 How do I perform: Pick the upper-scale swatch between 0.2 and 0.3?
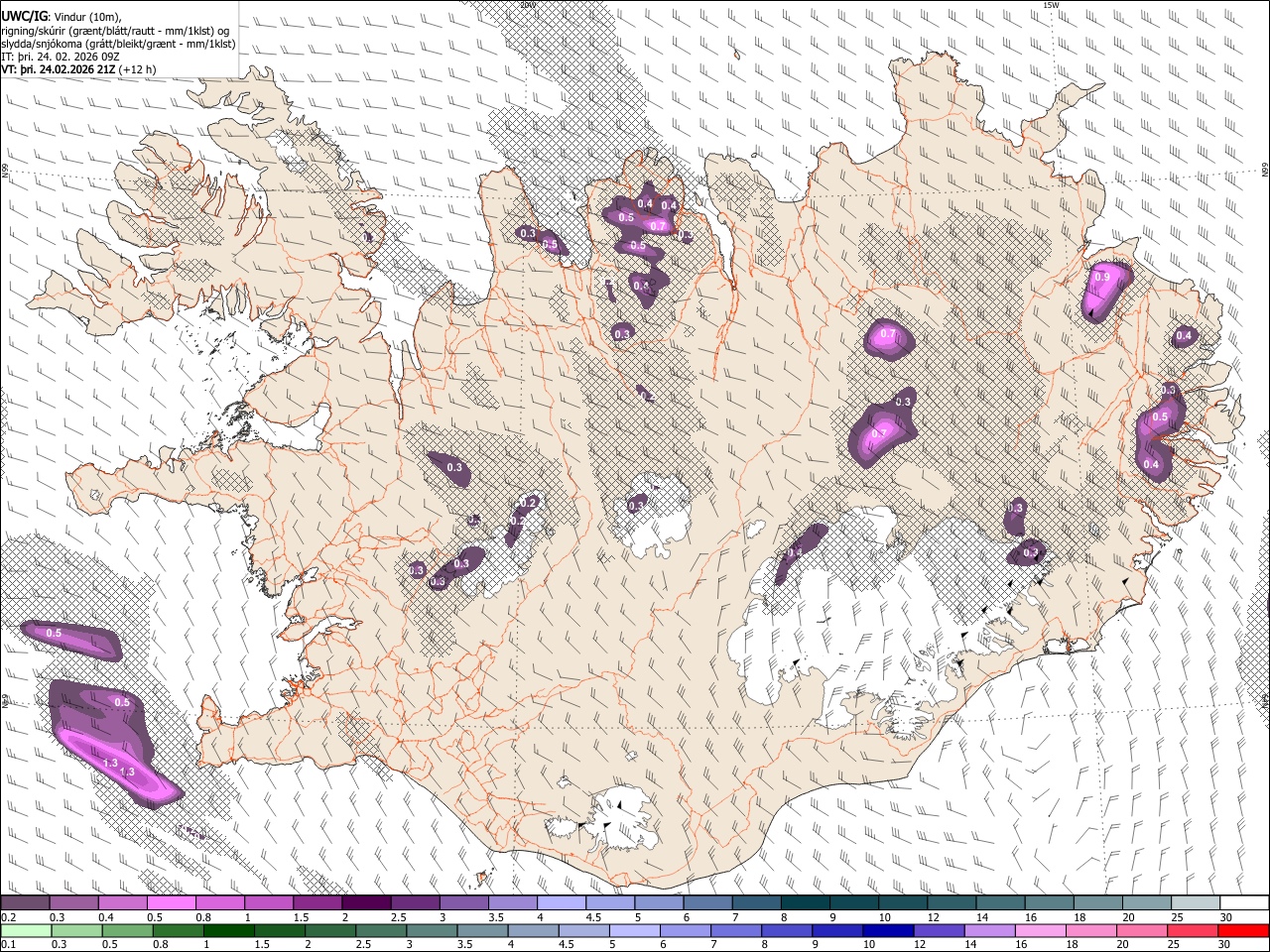[25, 903]
